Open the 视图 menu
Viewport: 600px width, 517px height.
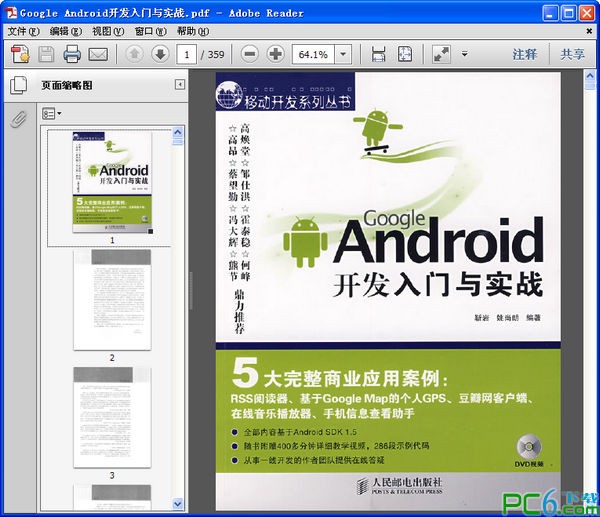point(108,31)
